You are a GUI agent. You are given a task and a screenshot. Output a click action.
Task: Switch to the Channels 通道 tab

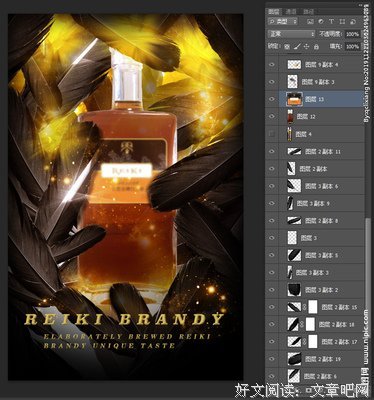[x=291, y=12]
